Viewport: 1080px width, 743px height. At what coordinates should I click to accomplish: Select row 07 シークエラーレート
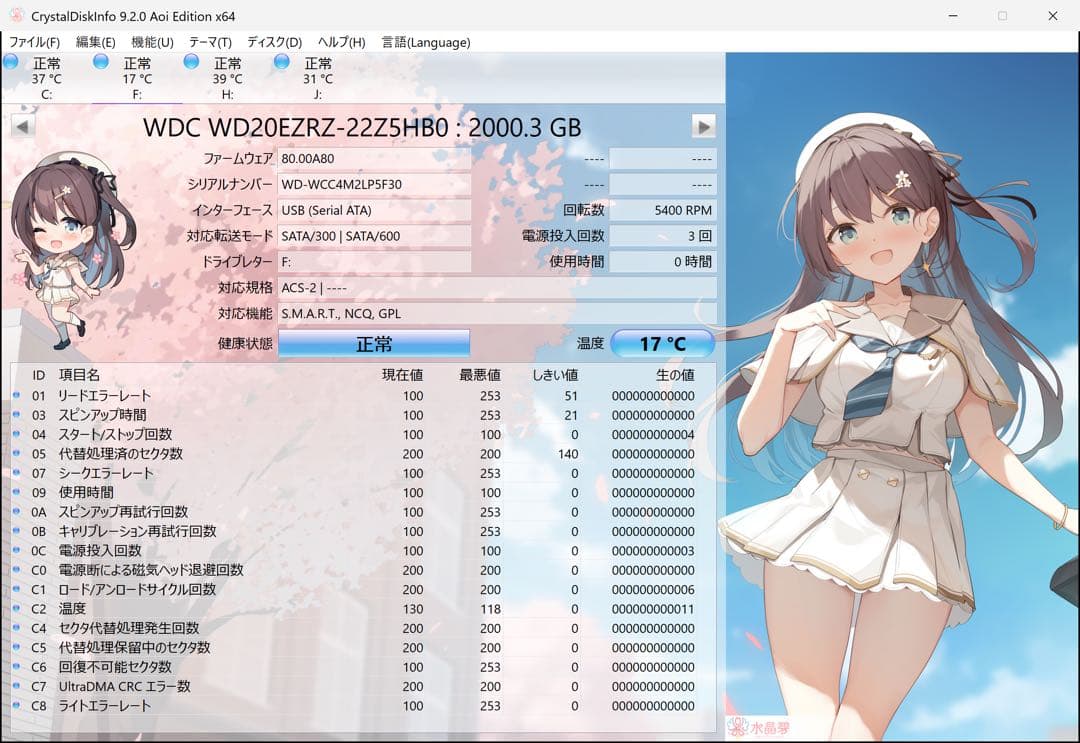(363, 474)
